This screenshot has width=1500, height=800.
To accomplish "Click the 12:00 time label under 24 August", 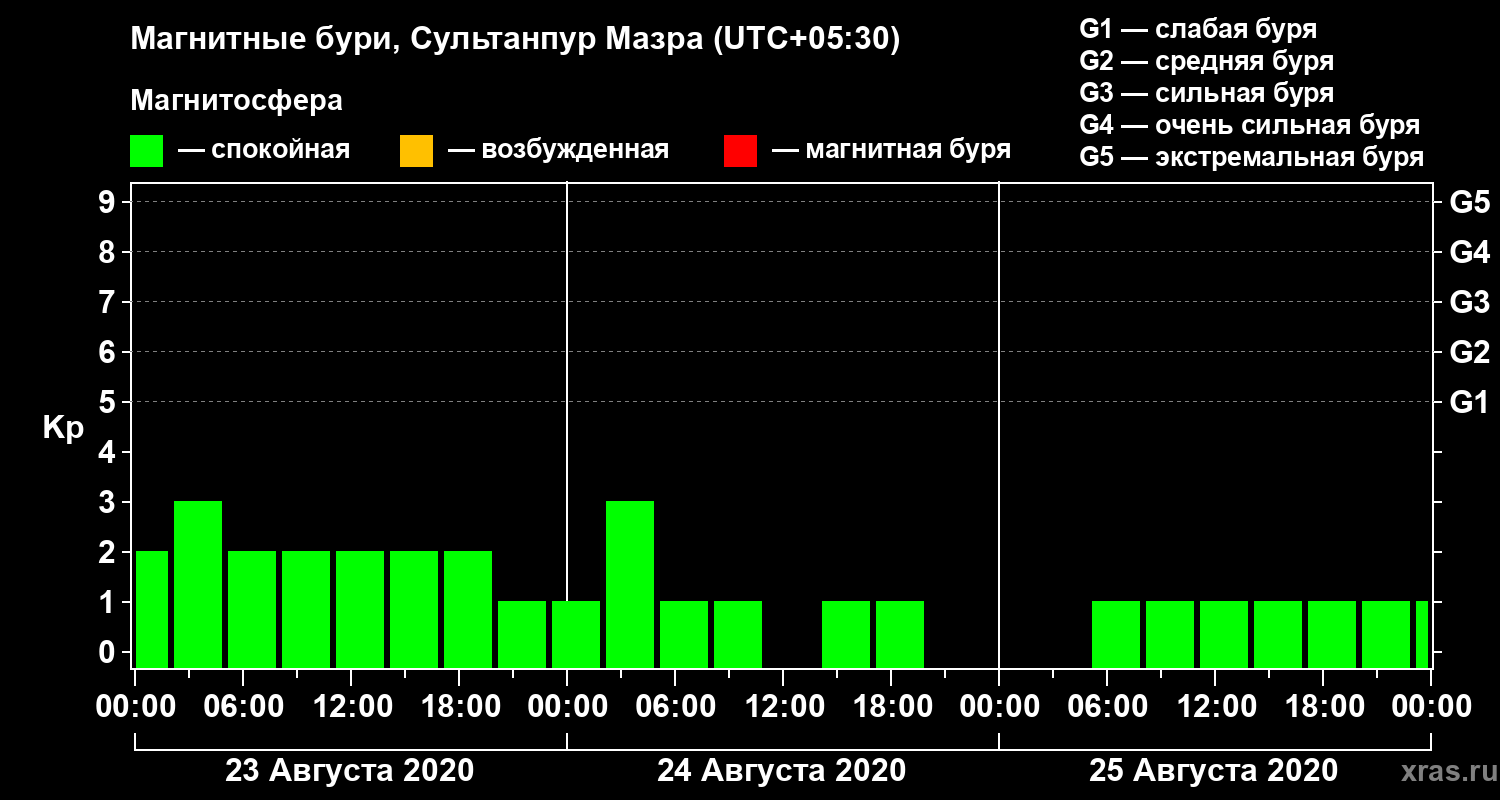I will tap(784, 707).
